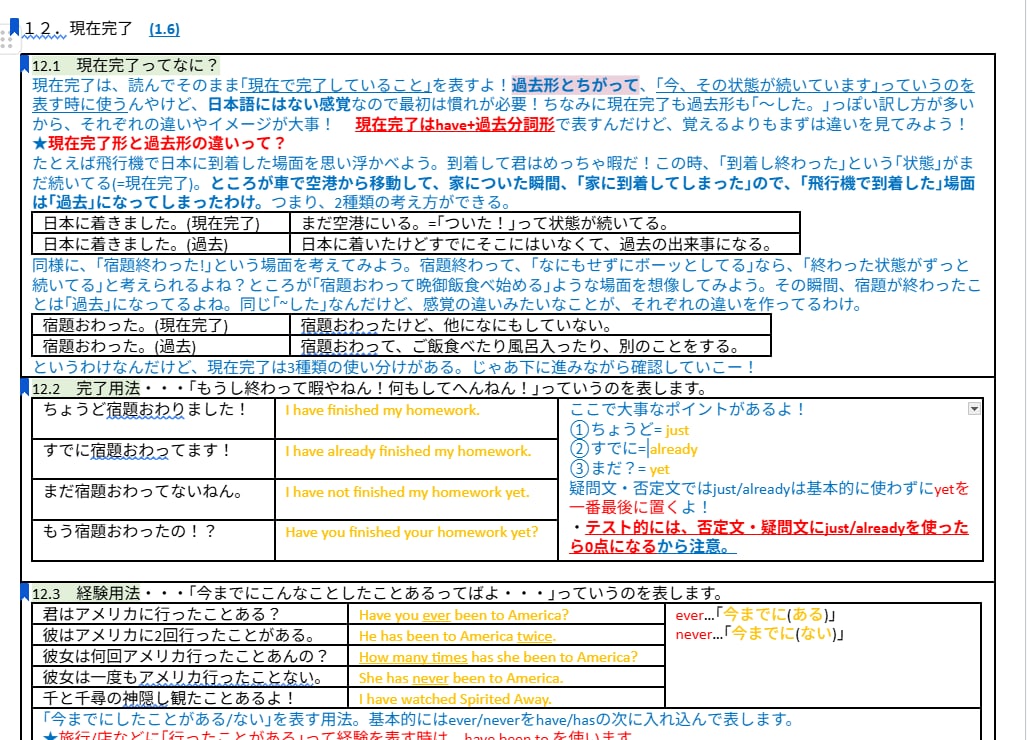Screen dimensions: 1027x740
Task: Click cell 日本に着きました。(過去)
Action: (161, 244)
